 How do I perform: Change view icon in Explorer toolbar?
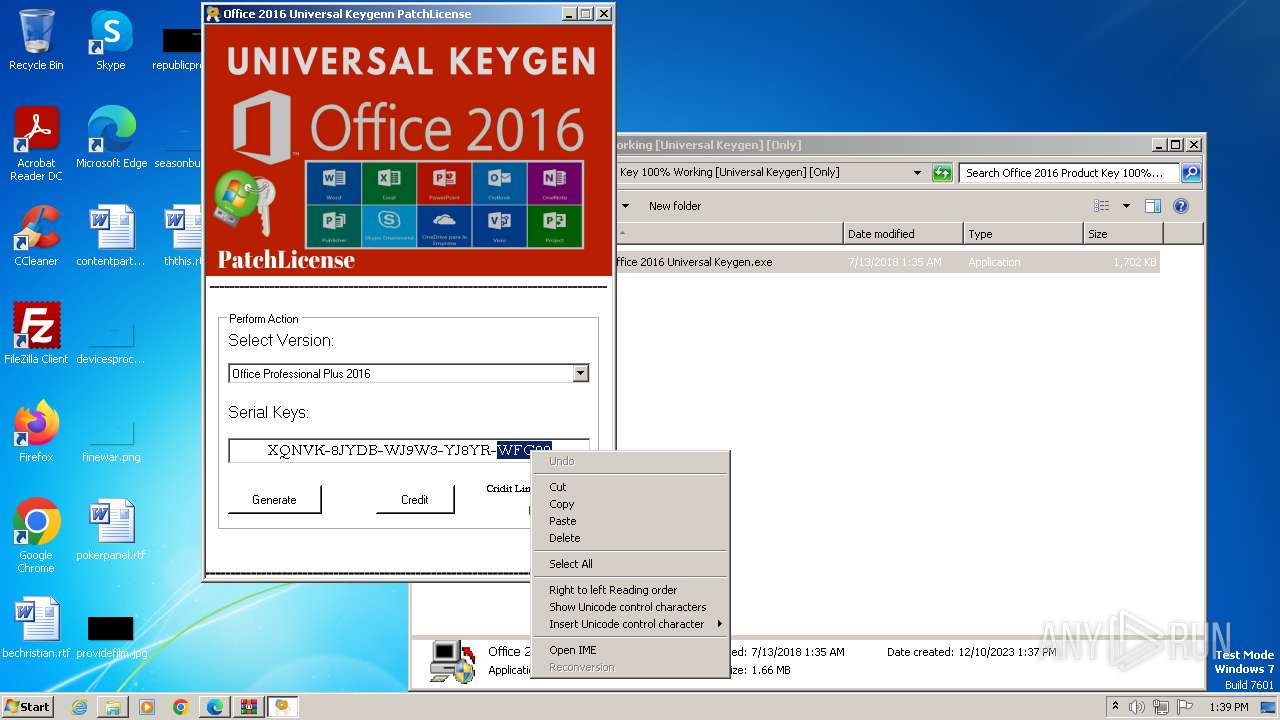point(1102,206)
